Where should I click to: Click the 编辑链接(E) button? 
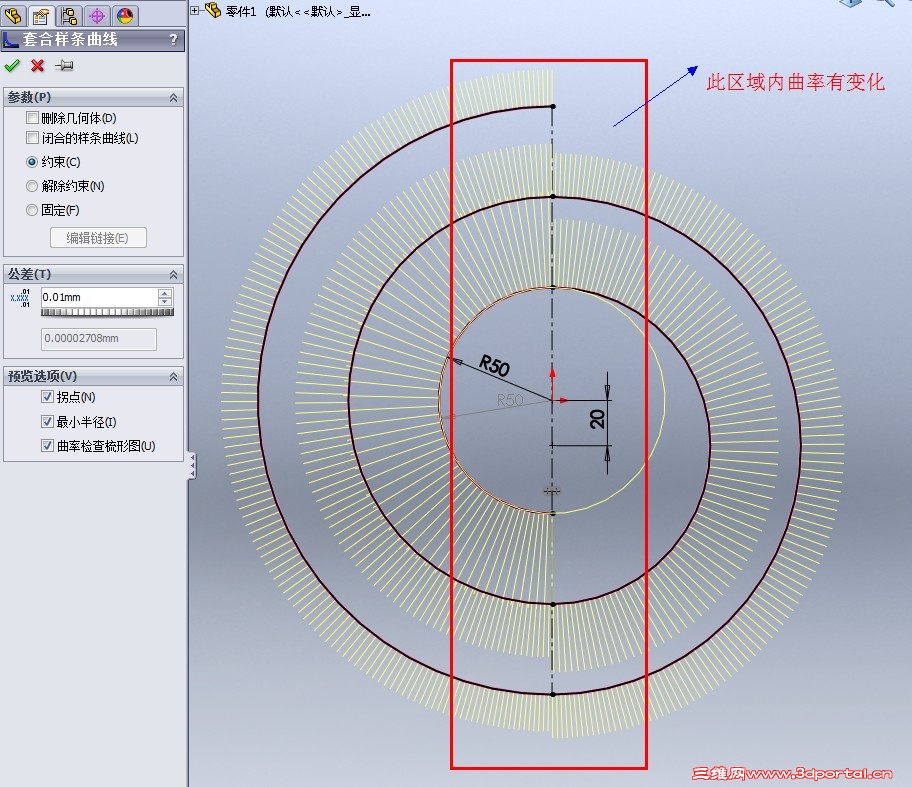(x=98, y=238)
